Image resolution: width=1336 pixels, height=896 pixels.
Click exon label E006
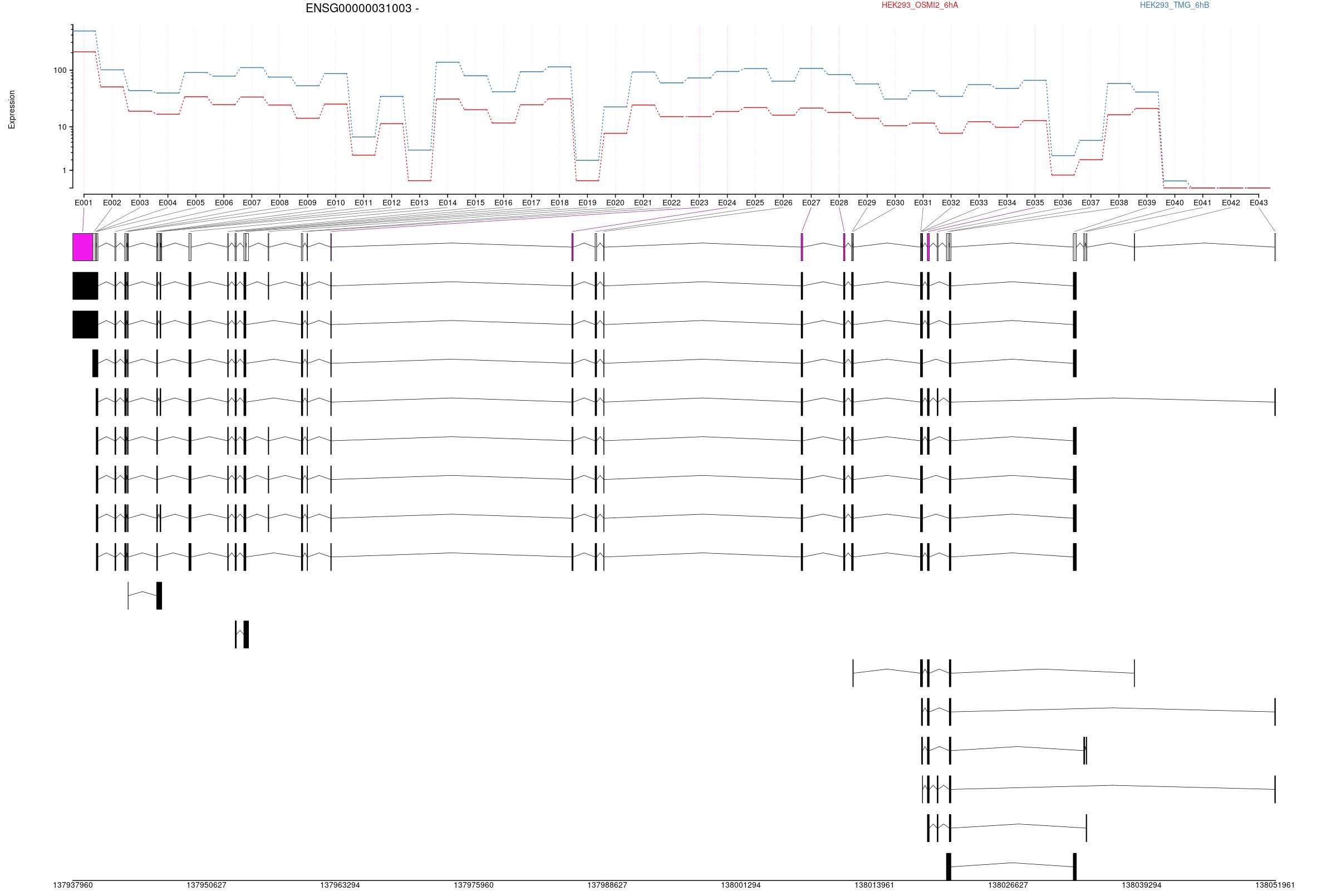[x=224, y=203]
